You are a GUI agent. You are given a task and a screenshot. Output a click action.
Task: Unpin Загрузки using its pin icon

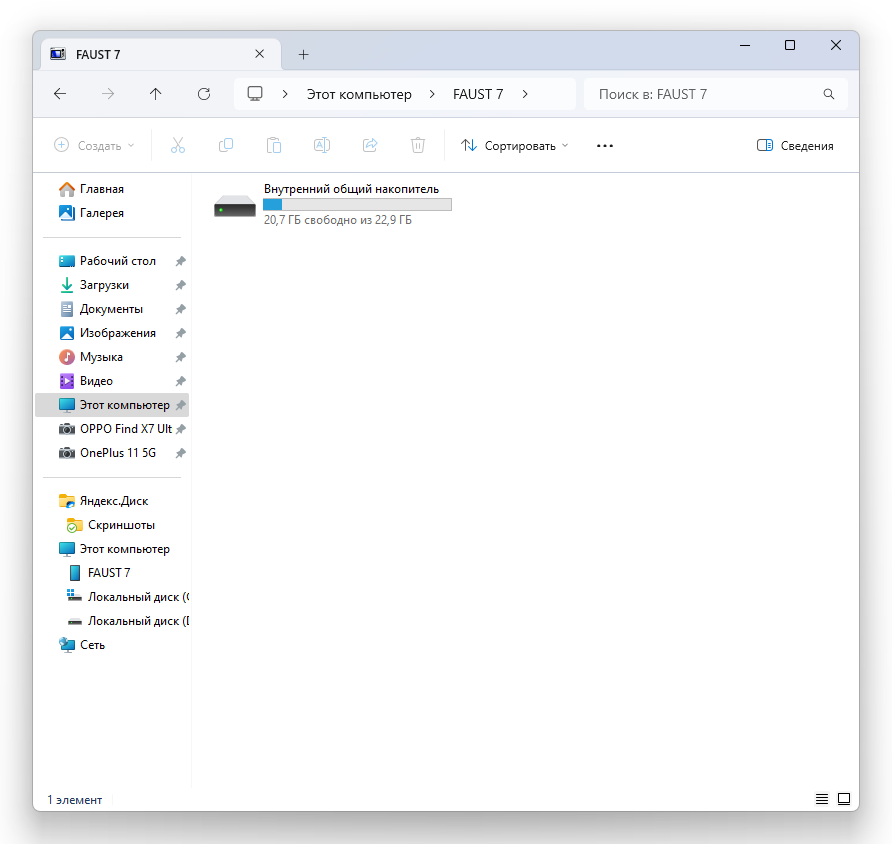click(x=180, y=285)
